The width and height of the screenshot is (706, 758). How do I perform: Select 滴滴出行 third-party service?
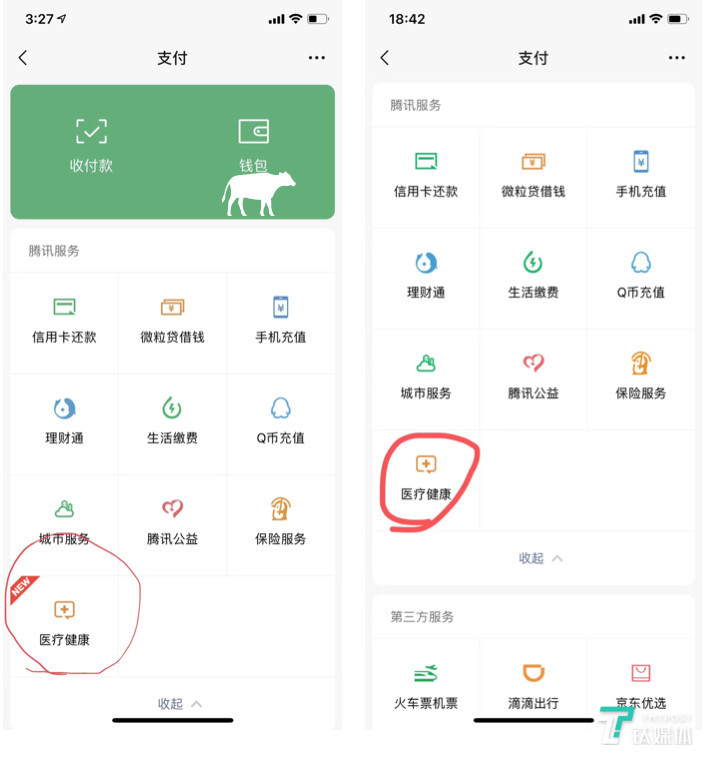point(533,686)
